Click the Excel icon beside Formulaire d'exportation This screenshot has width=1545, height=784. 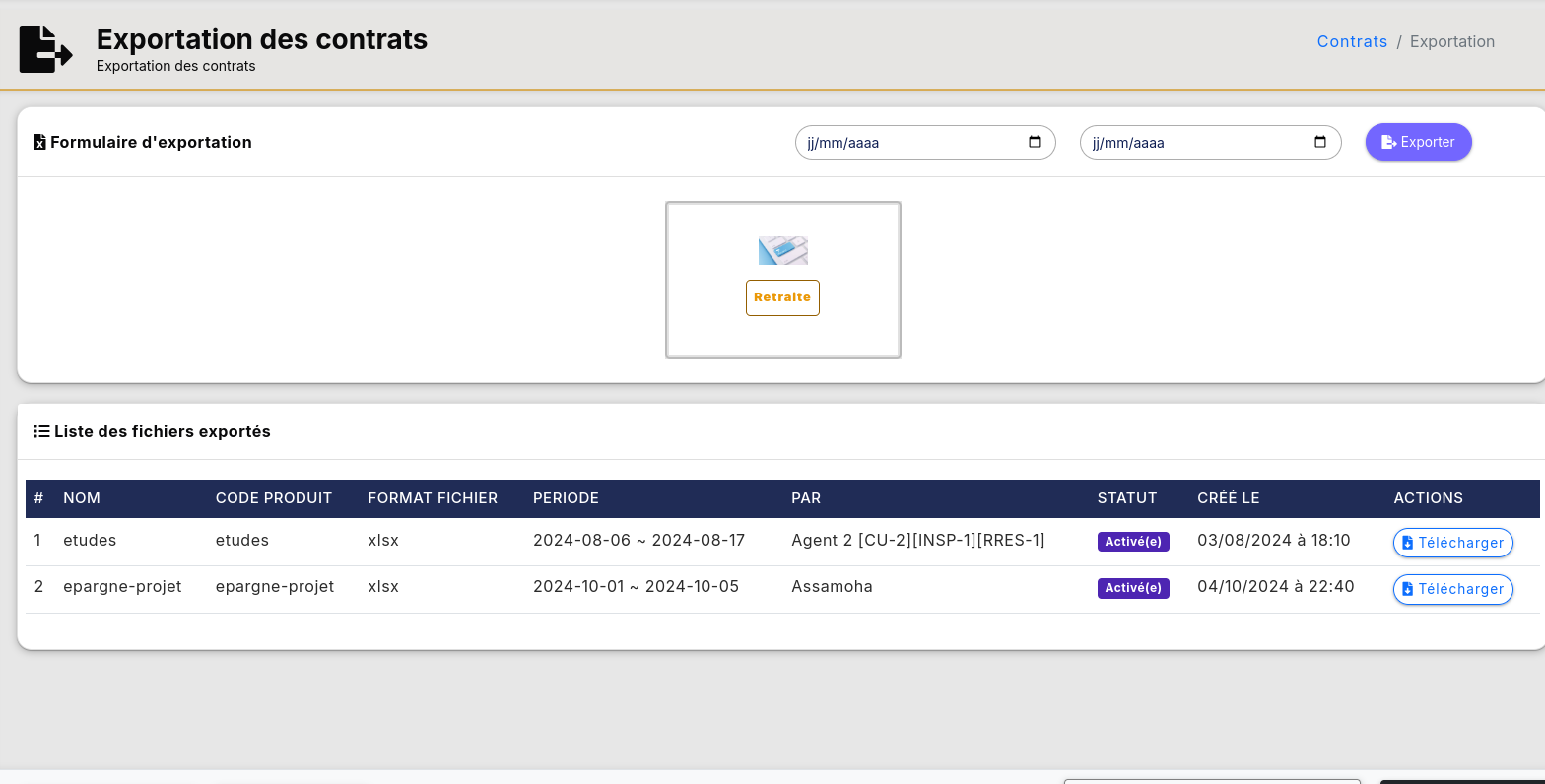39,143
